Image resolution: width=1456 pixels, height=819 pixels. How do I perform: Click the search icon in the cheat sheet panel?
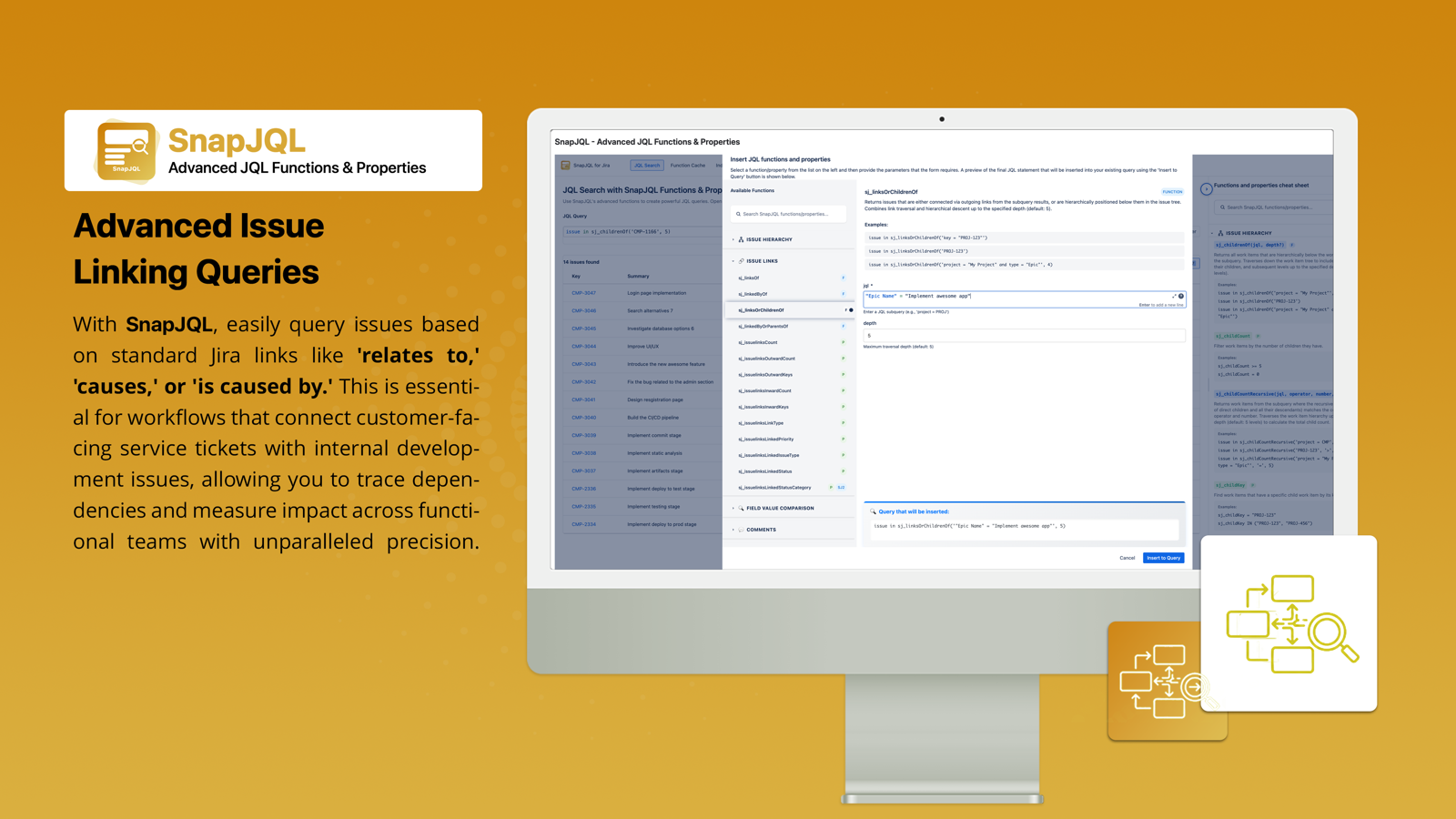pos(1223,207)
